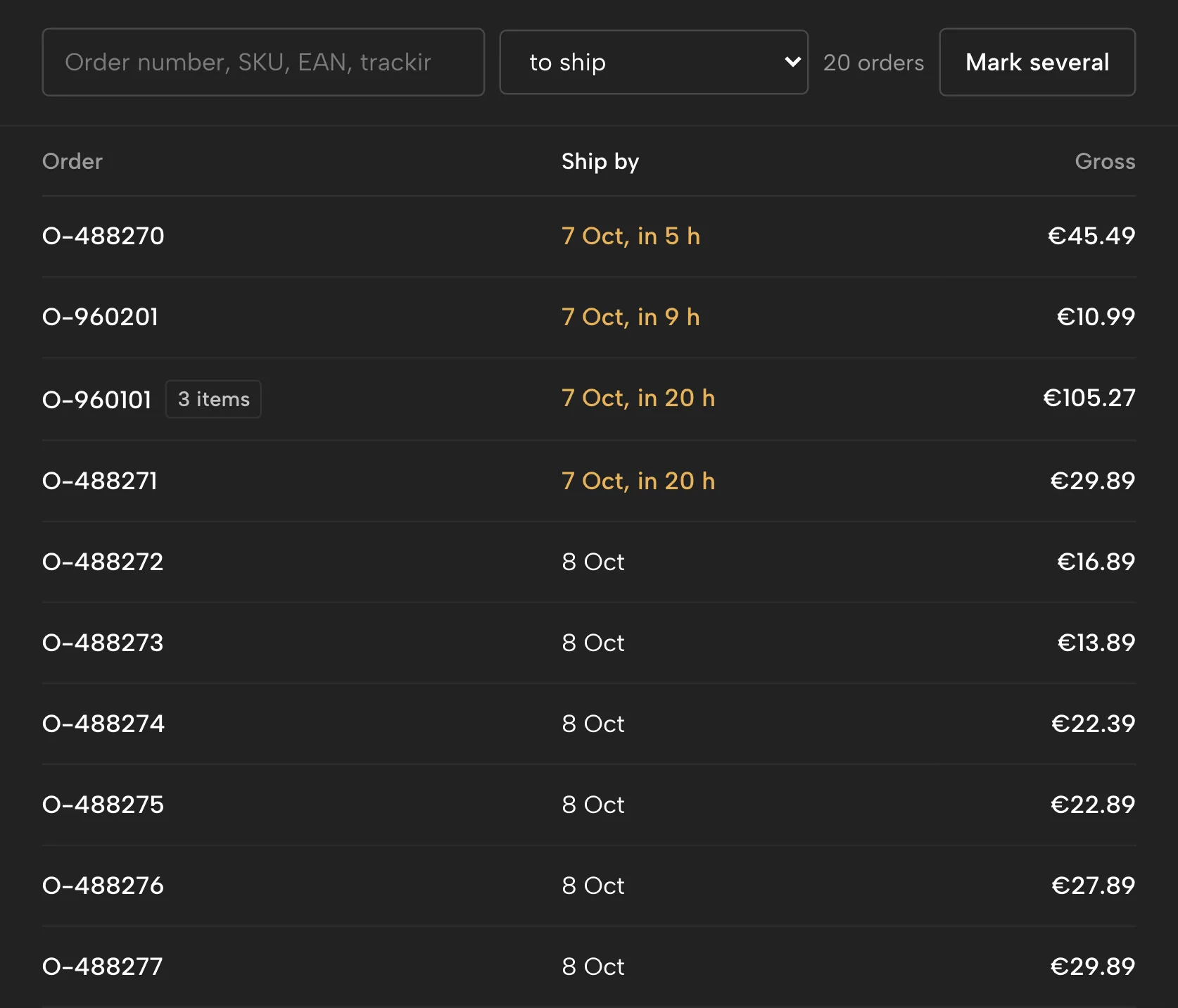Click the €13.89 gross amount

point(1096,643)
